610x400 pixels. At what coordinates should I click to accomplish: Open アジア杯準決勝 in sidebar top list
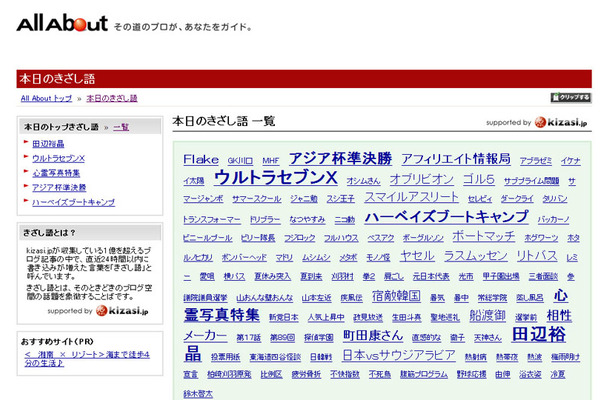click(x=59, y=188)
